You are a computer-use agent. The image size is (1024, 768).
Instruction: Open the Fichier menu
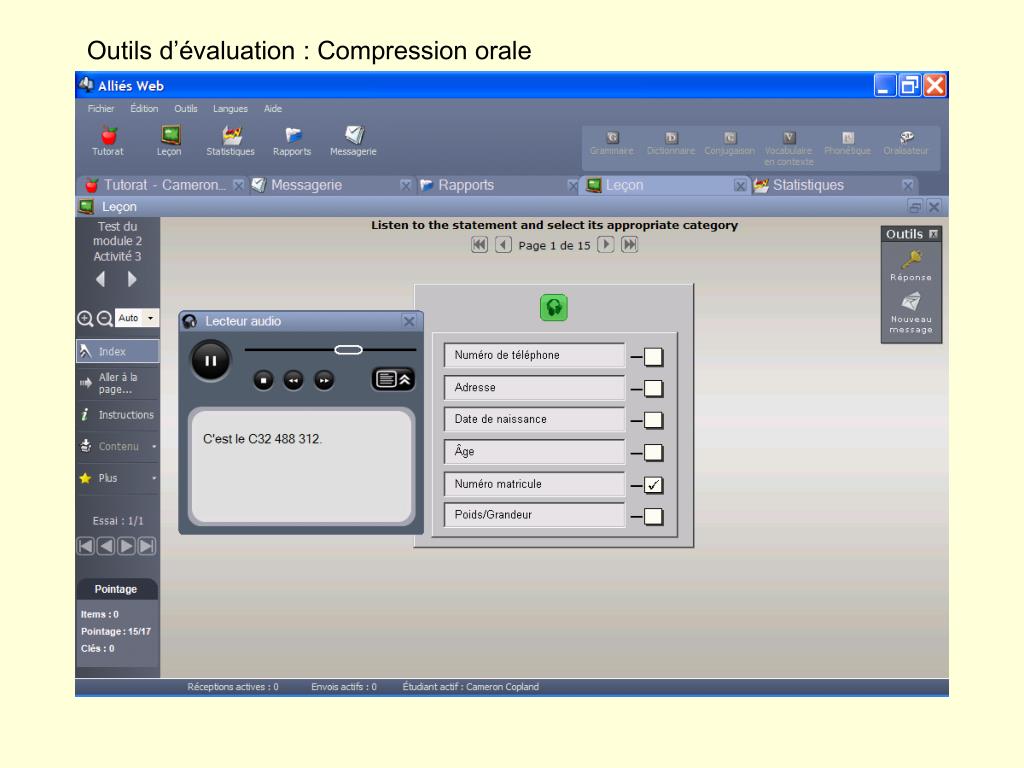point(101,108)
